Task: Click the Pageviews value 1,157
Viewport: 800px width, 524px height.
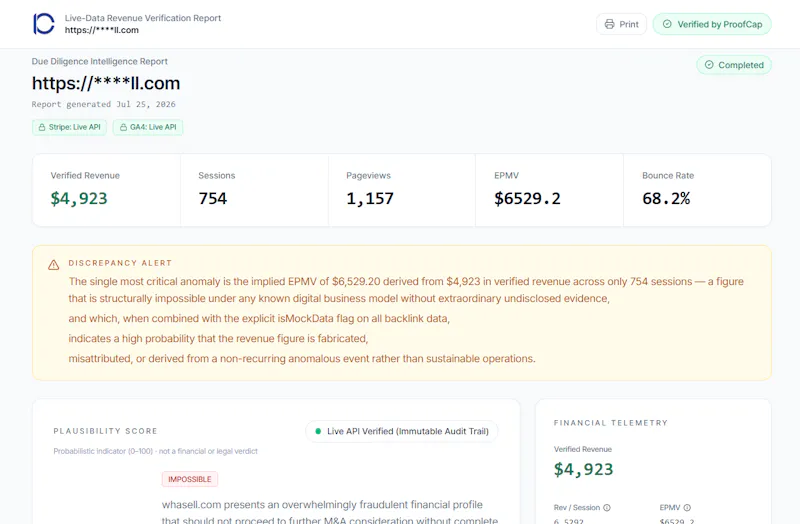Action: [x=370, y=198]
